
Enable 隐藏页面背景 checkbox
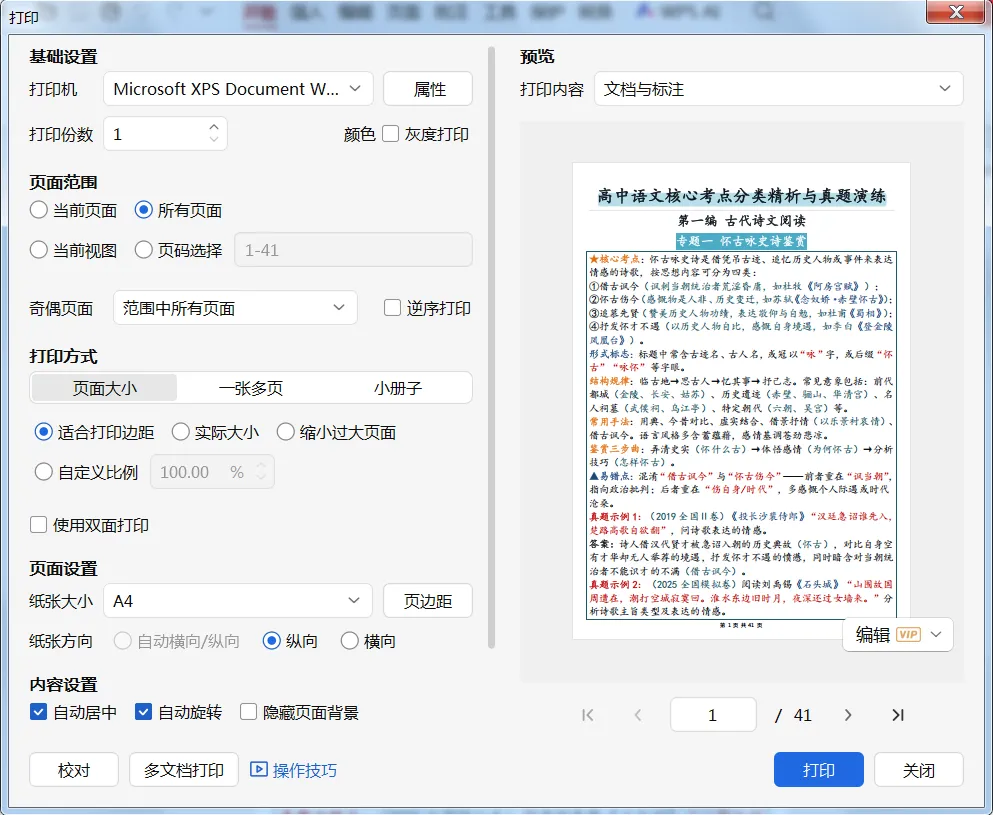click(x=248, y=712)
